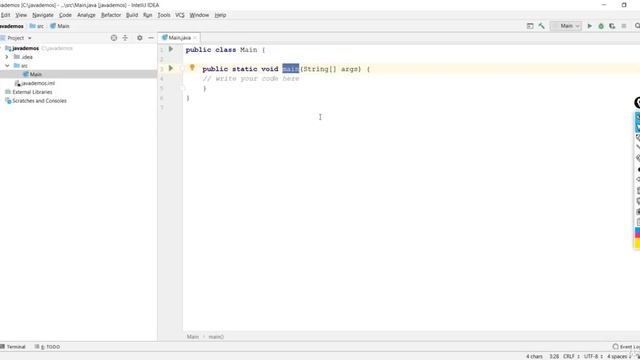Open the Tools menu
The width and height of the screenshot is (640, 360).
point(164,15)
